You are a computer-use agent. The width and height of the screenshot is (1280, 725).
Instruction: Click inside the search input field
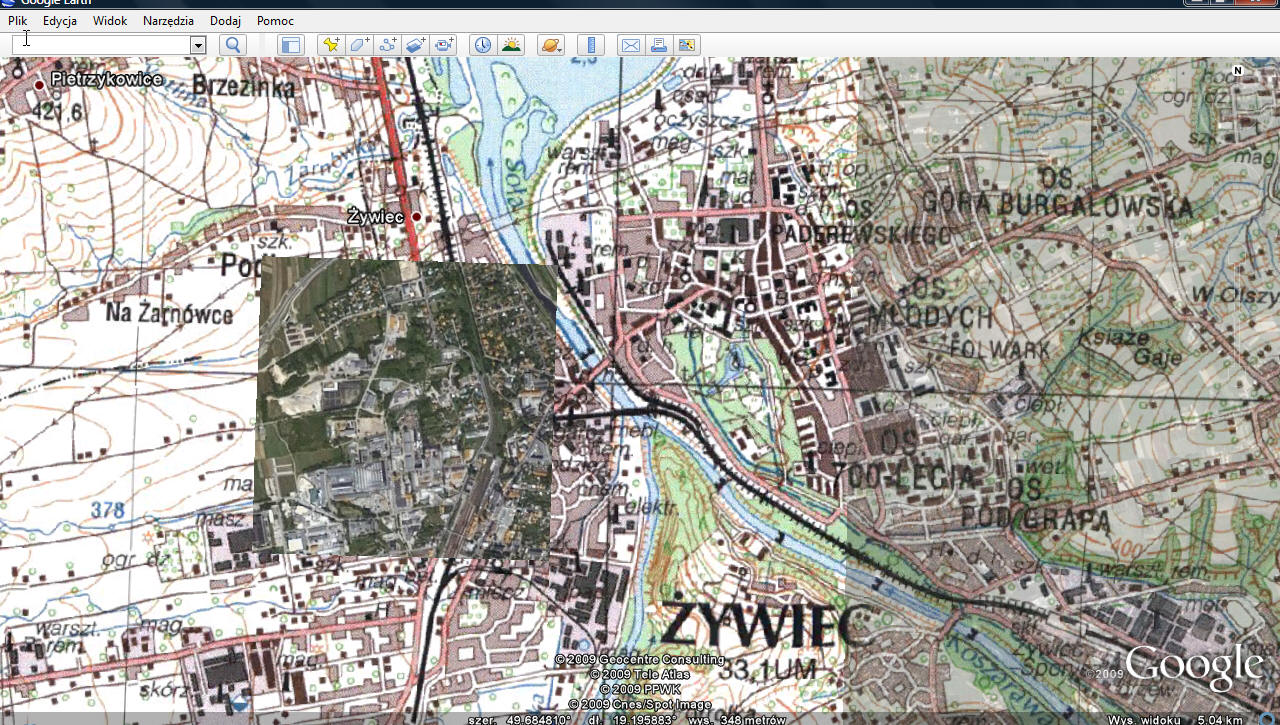click(x=100, y=45)
